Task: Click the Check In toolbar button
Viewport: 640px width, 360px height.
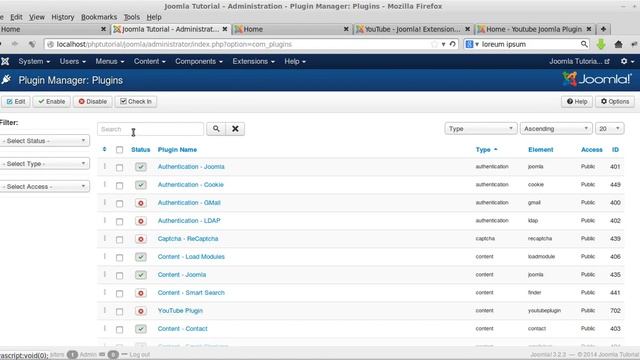Action: coord(136,102)
